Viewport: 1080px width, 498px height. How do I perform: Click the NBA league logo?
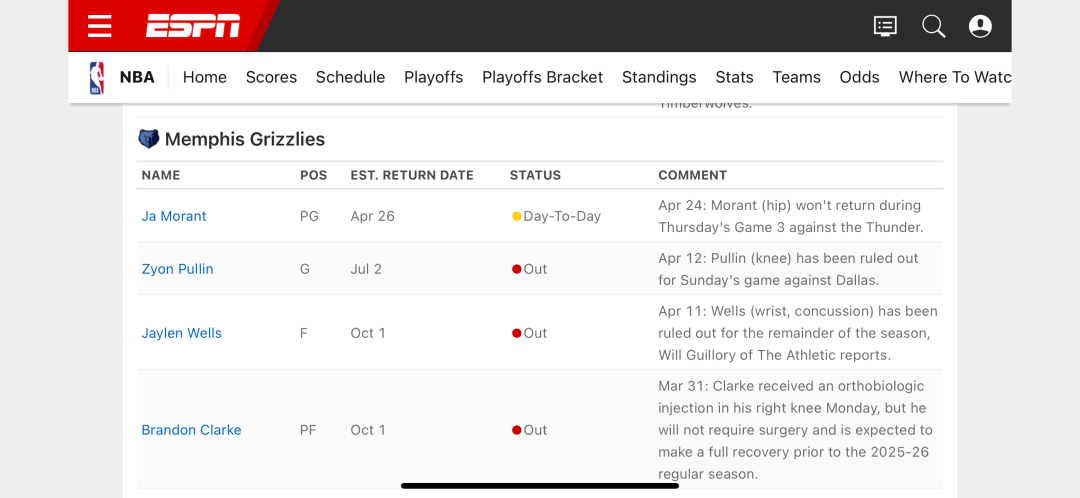(x=97, y=77)
